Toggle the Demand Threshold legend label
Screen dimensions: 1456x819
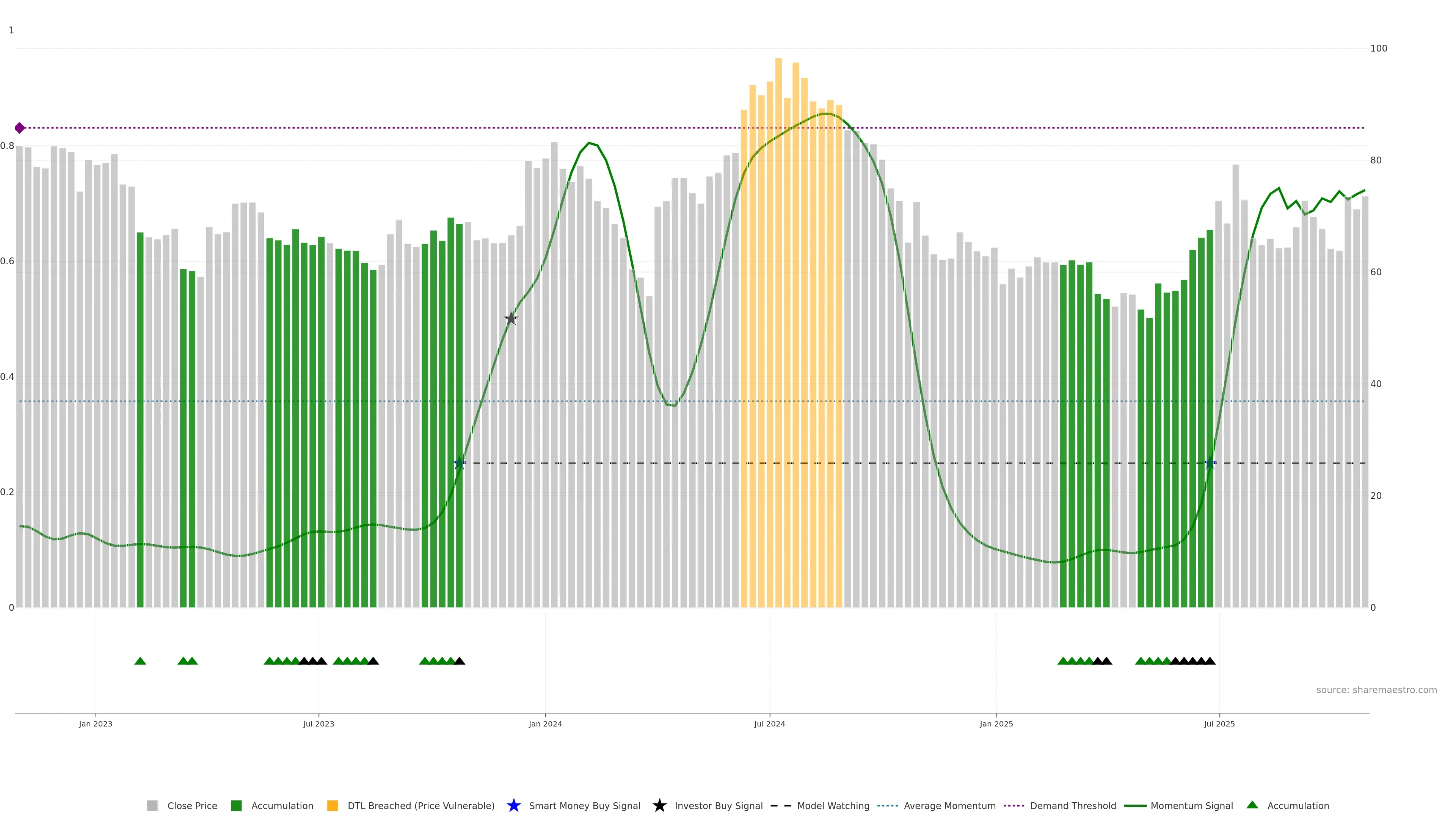coord(1073,805)
